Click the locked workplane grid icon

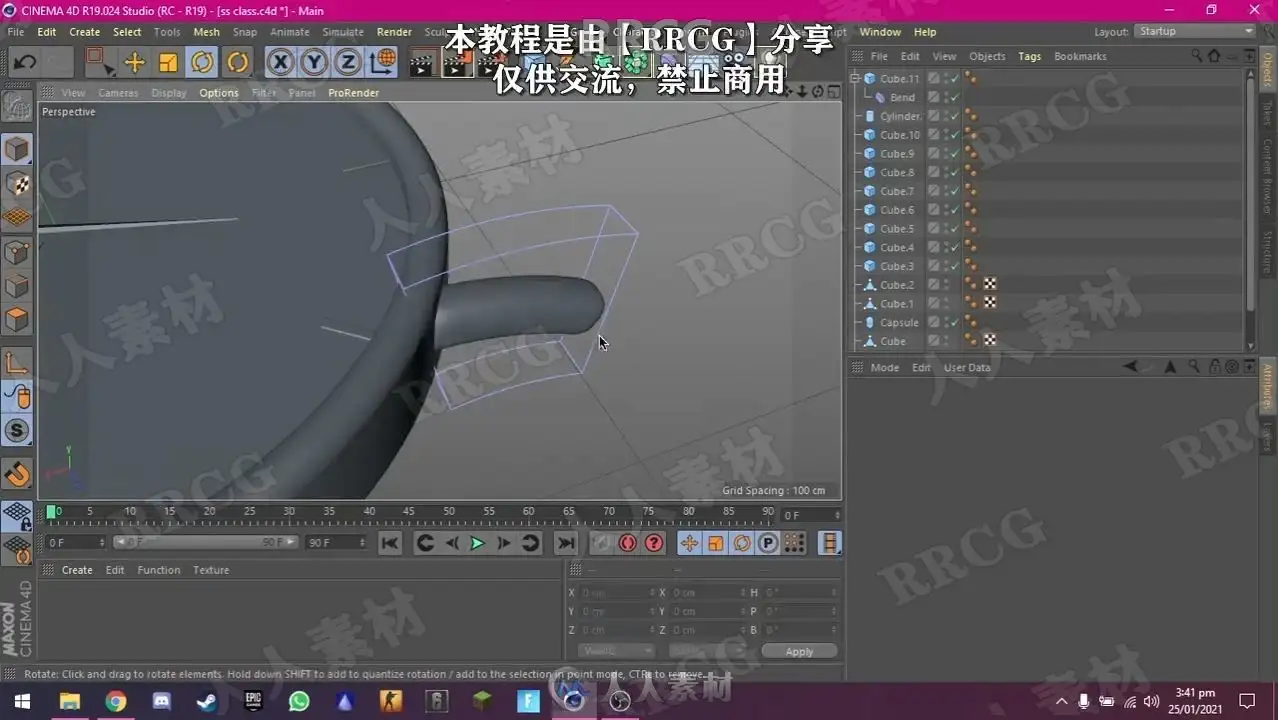pyautogui.click(x=17, y=517)
